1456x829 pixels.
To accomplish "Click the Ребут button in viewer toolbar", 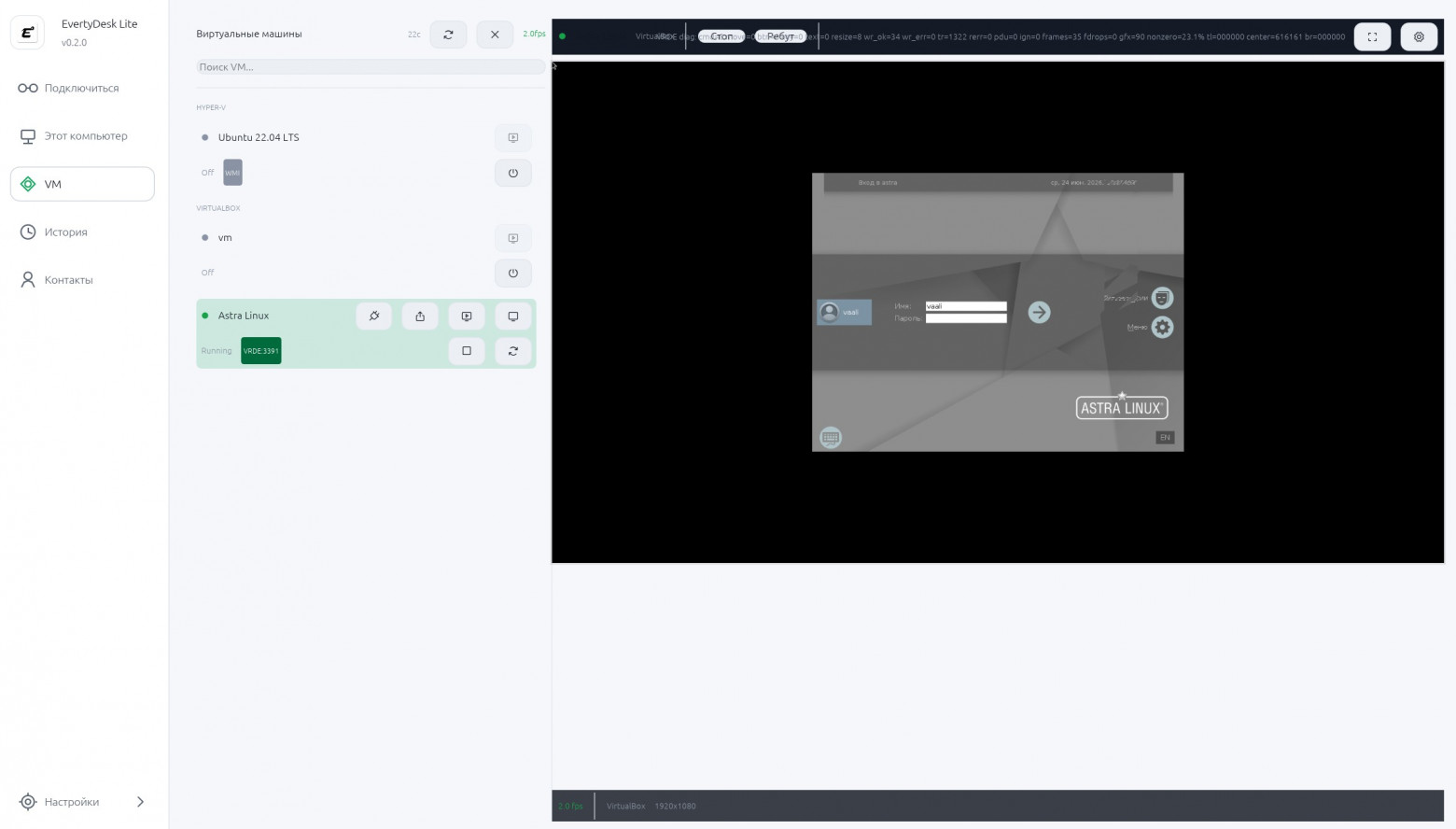I will click(780, 36).
